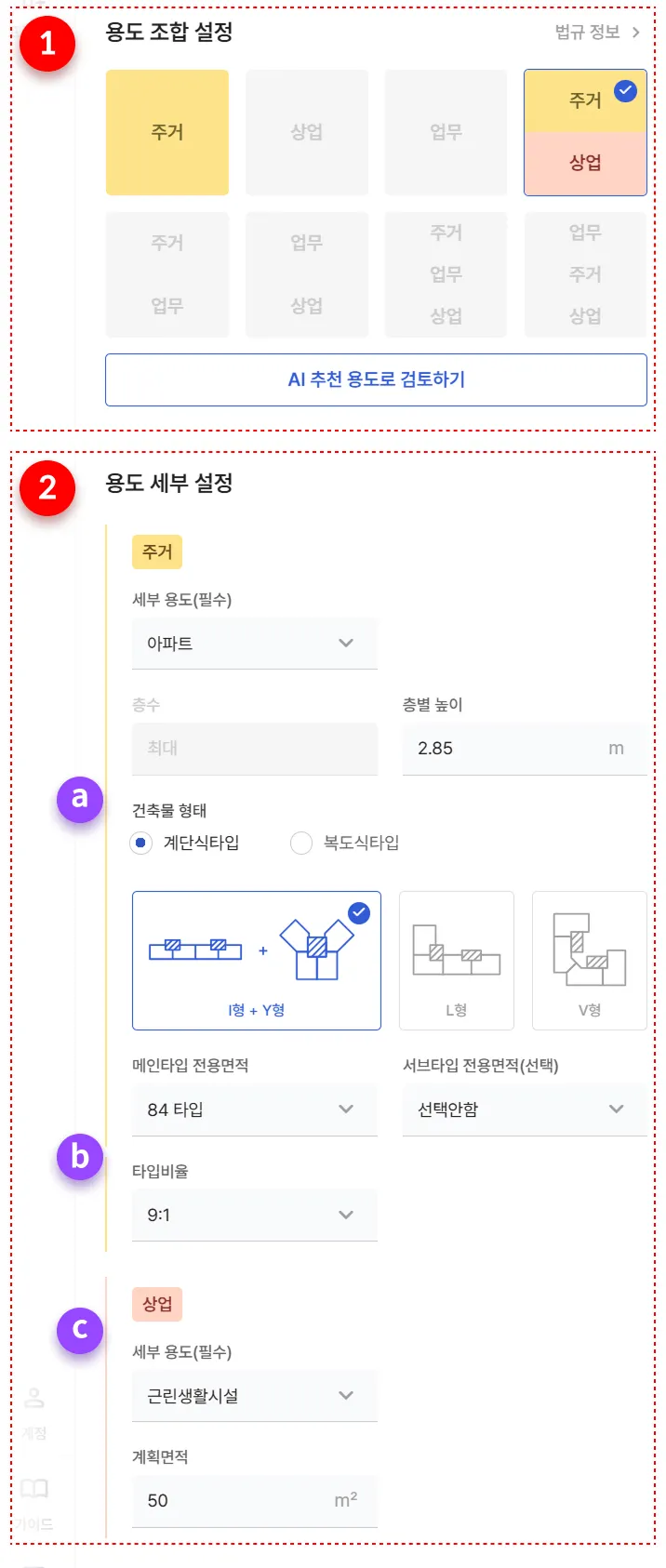Select the 복도식타입 radio button

pos(301,844)
